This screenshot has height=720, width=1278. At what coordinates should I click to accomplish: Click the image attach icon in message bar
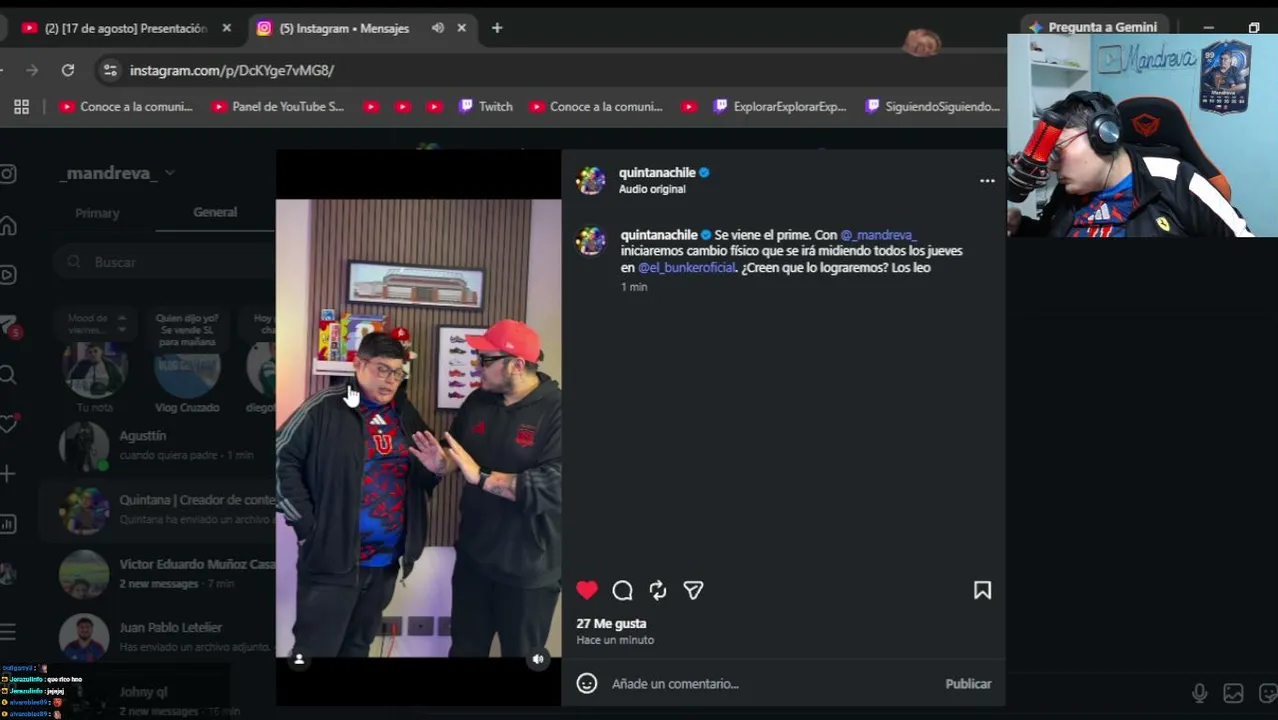click(1234, 693)
